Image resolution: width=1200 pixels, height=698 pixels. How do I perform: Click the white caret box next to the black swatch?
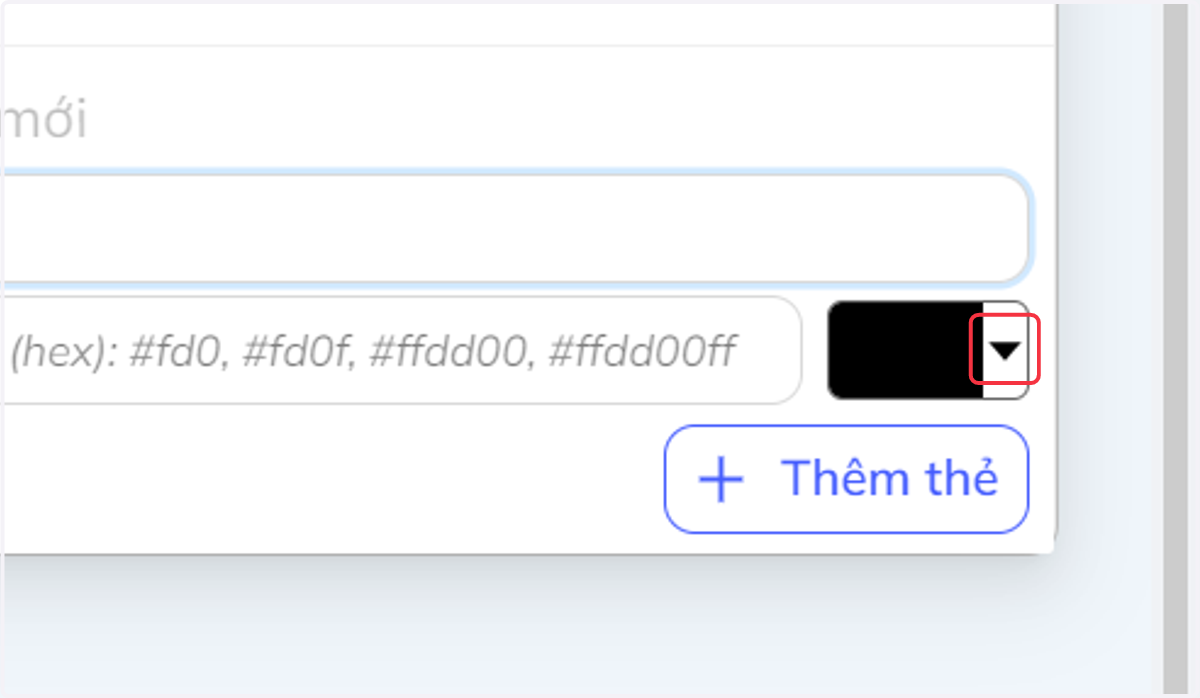tap(1006, 350)
